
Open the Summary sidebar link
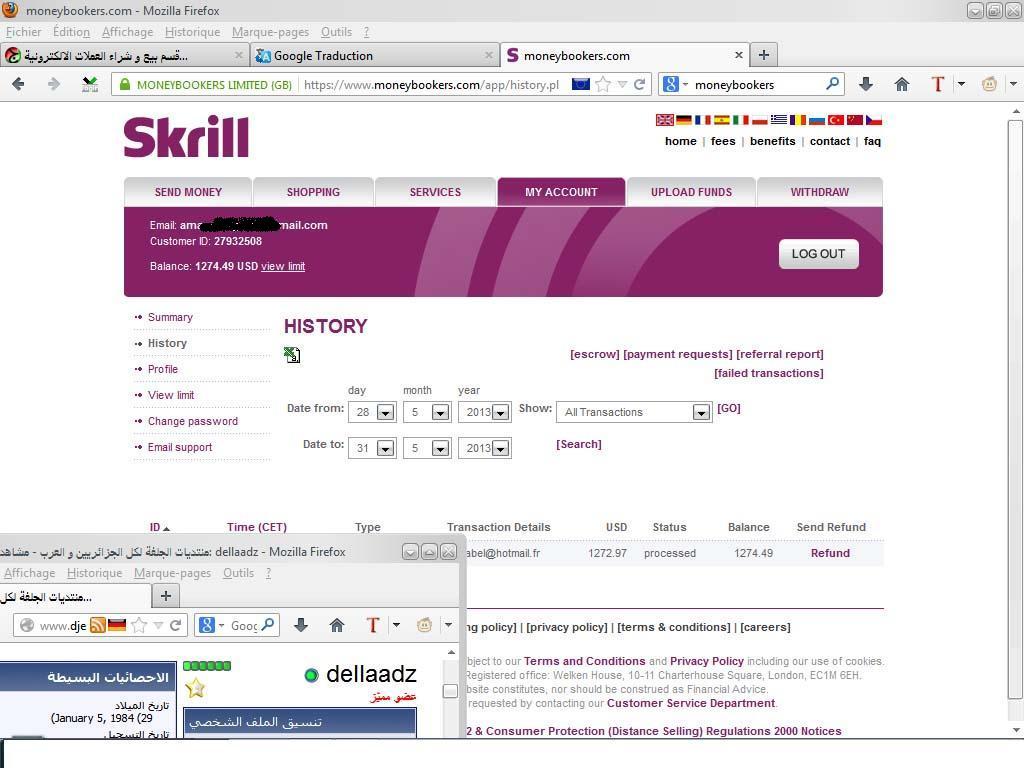[x=170, y=317]
